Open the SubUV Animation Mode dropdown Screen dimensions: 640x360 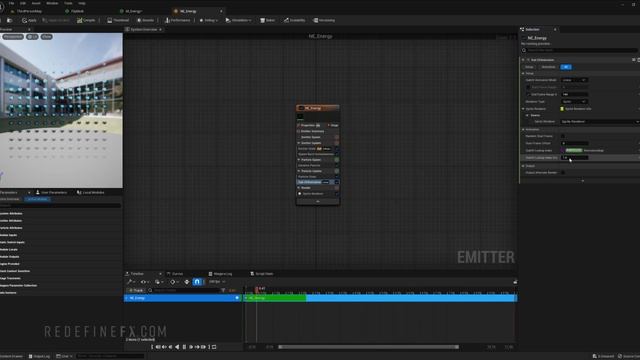pyautogui.click(x=574, y=80)
